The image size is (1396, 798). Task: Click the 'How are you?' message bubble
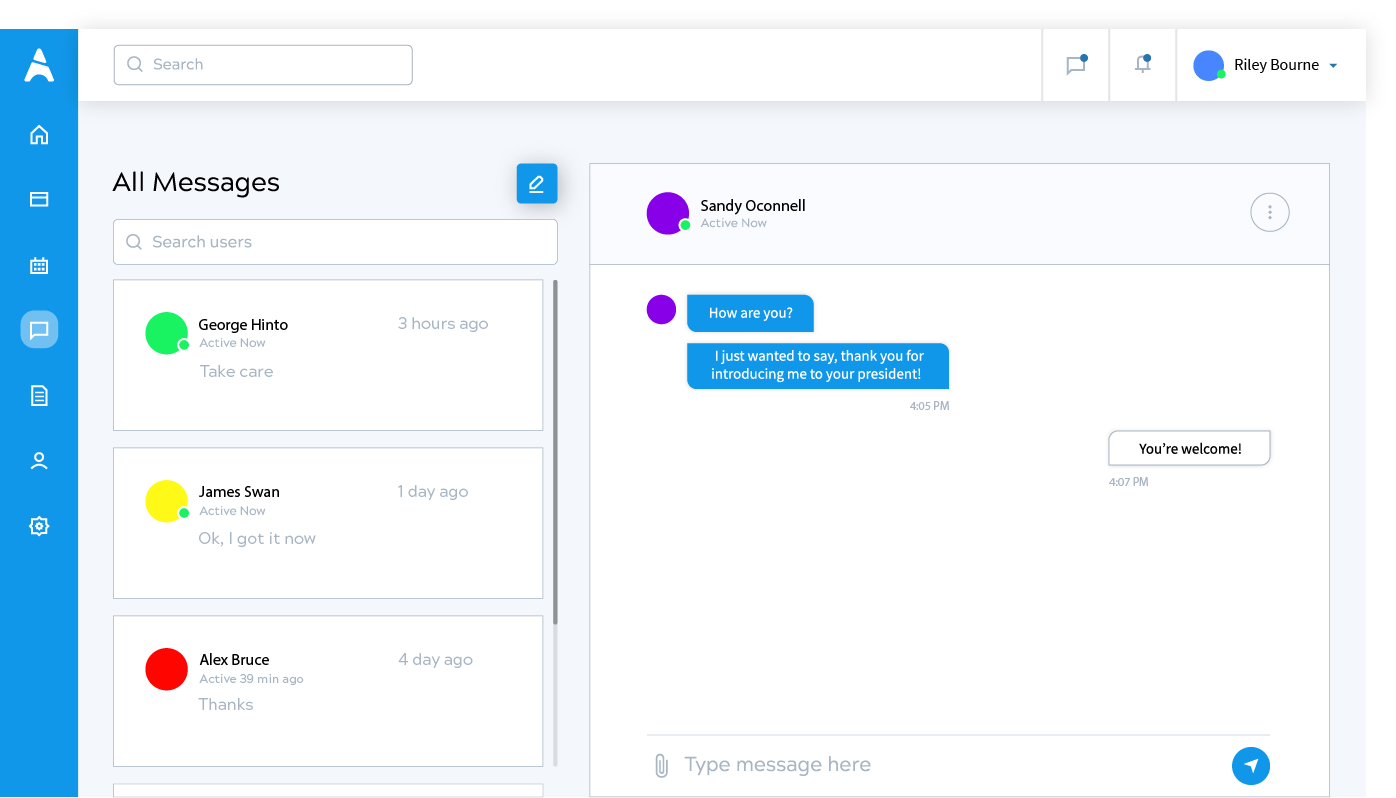point(750,313)
